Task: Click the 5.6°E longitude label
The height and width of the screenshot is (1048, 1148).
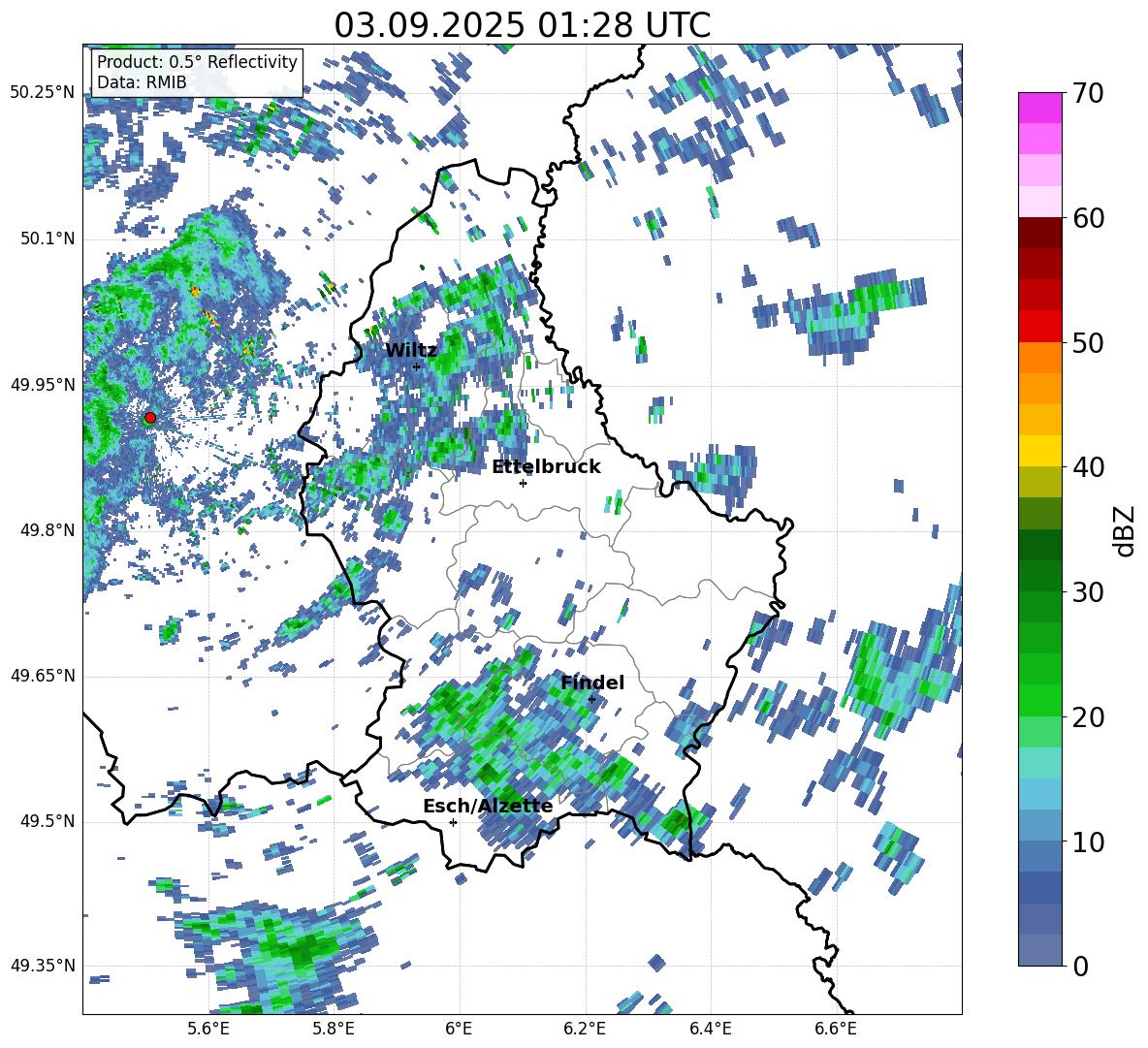Action: 208,1029
